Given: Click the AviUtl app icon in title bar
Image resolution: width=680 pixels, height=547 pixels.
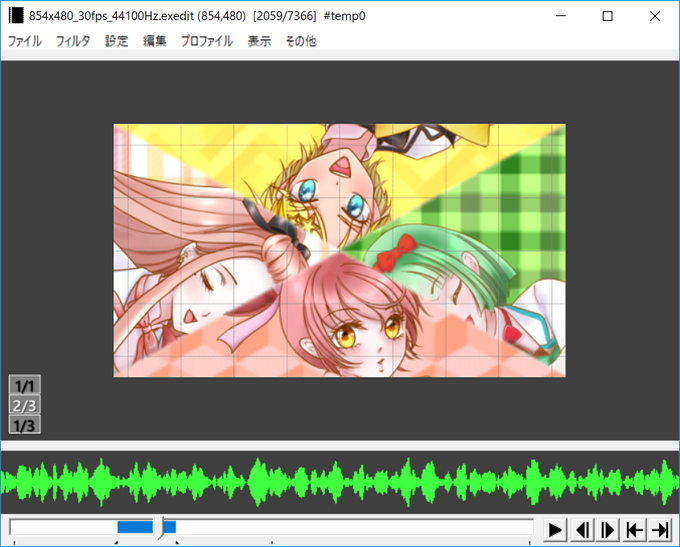Looking at the screenshot, I should 16,16.
